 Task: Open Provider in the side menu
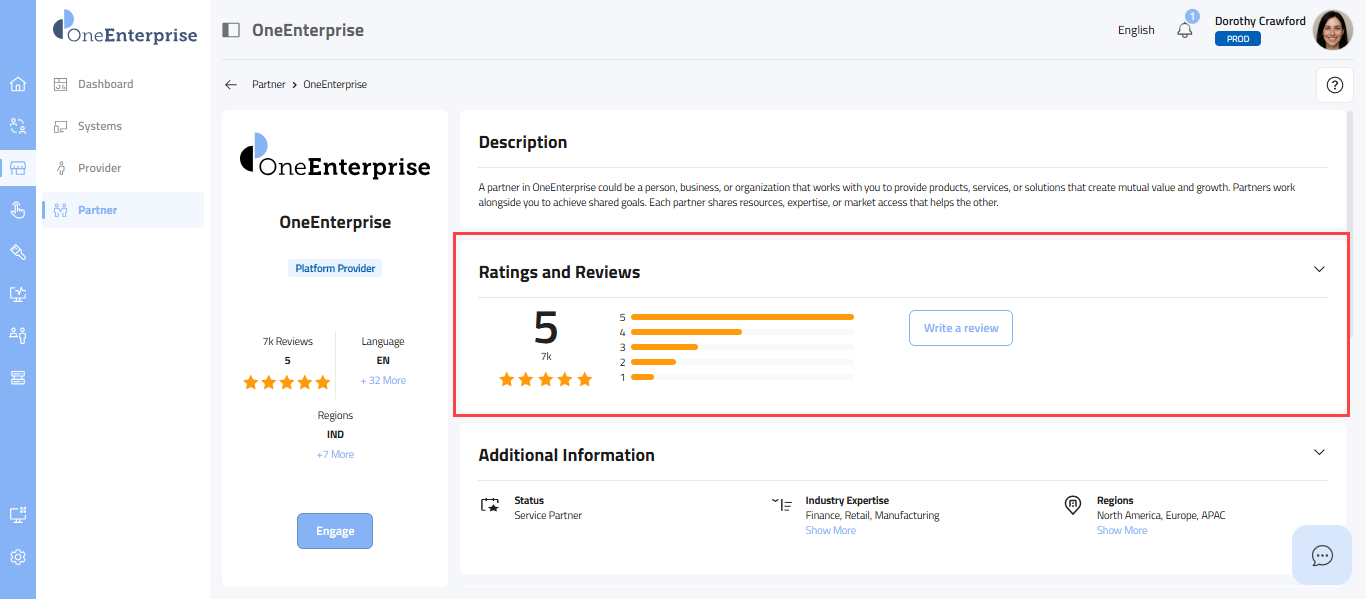pyautogui.click(x=99, y=168)
